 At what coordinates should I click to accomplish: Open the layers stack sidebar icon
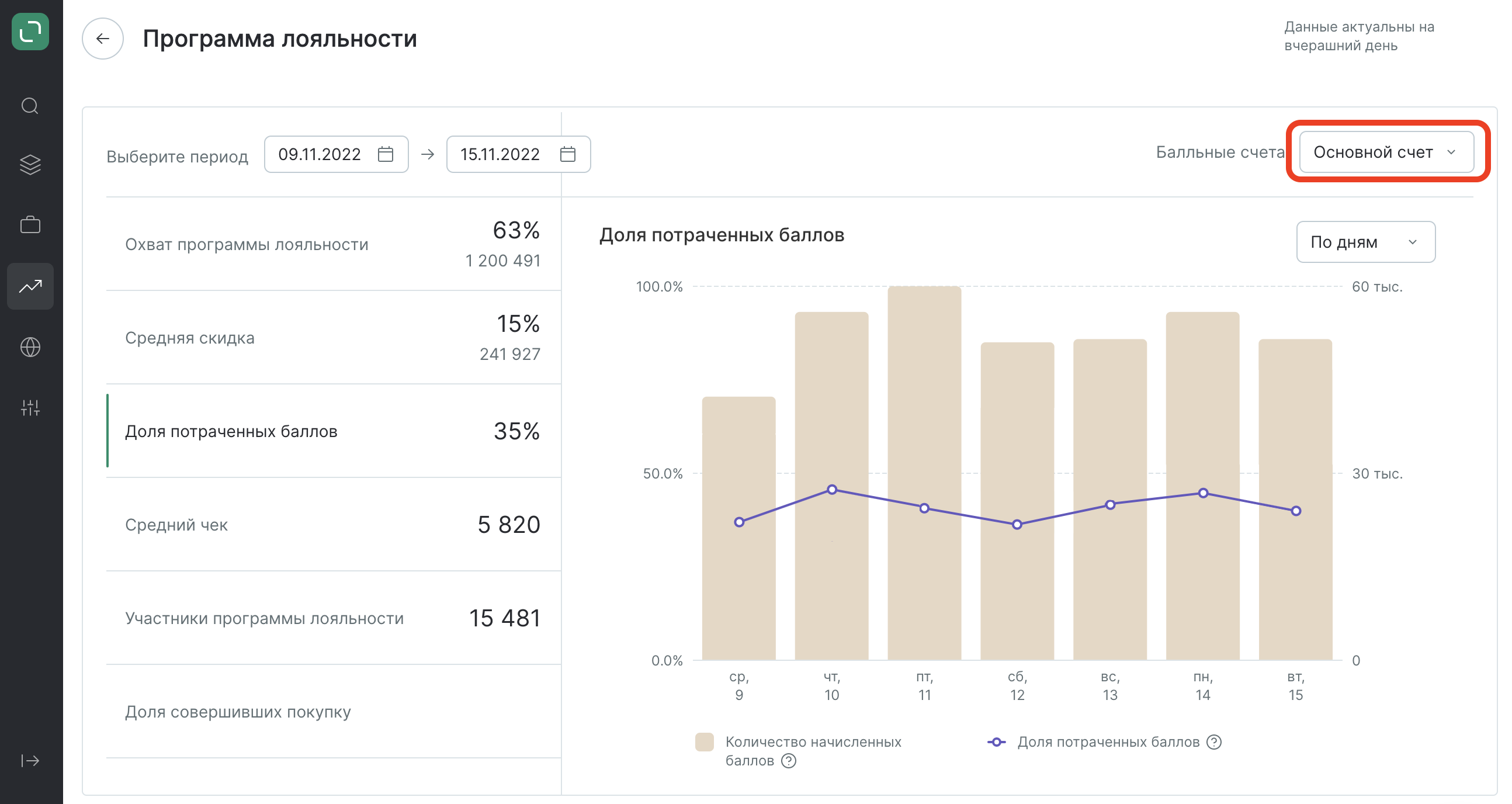point(30,164)
